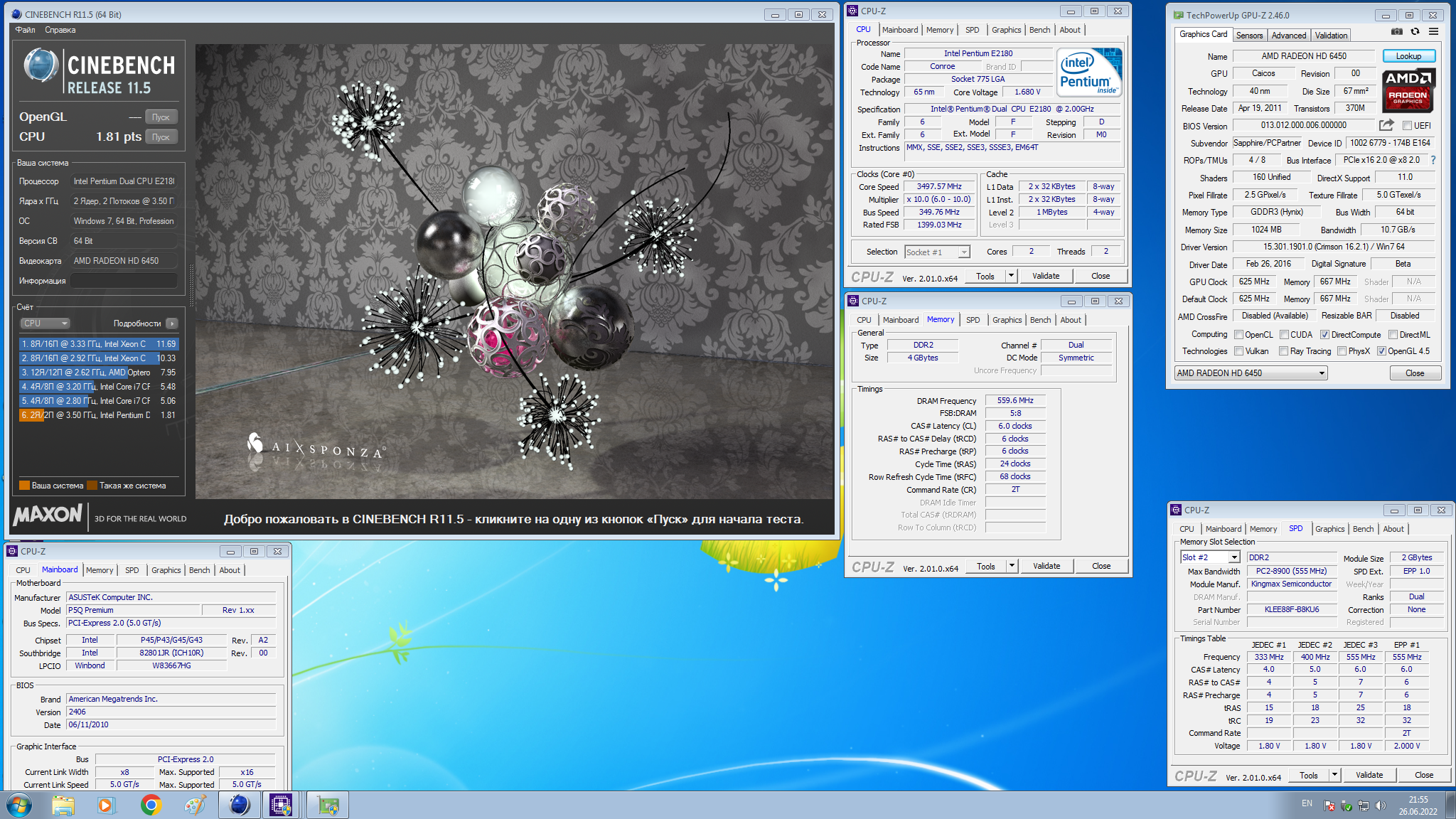Open Windows Media Player taskbar icon
1456x819 pixels.
106,805
